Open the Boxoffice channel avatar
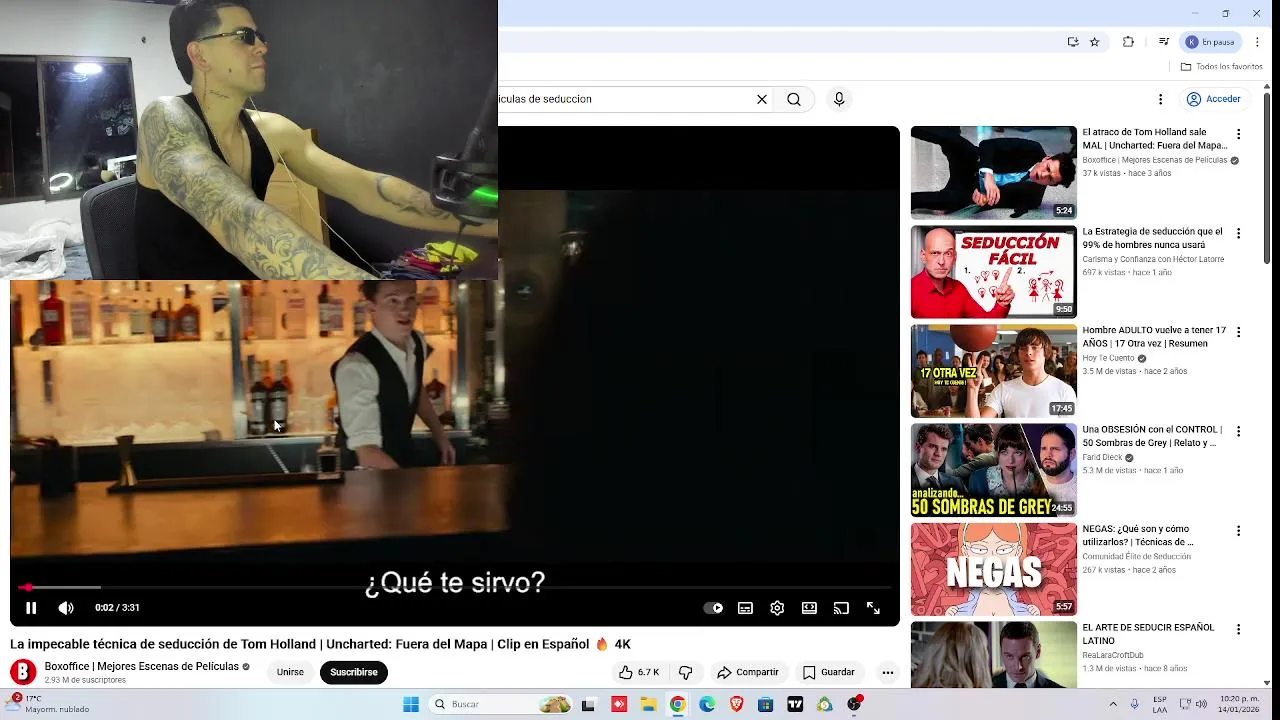Screen dimensions: 1280x720 pyautogui.click(x=23, y=672)
